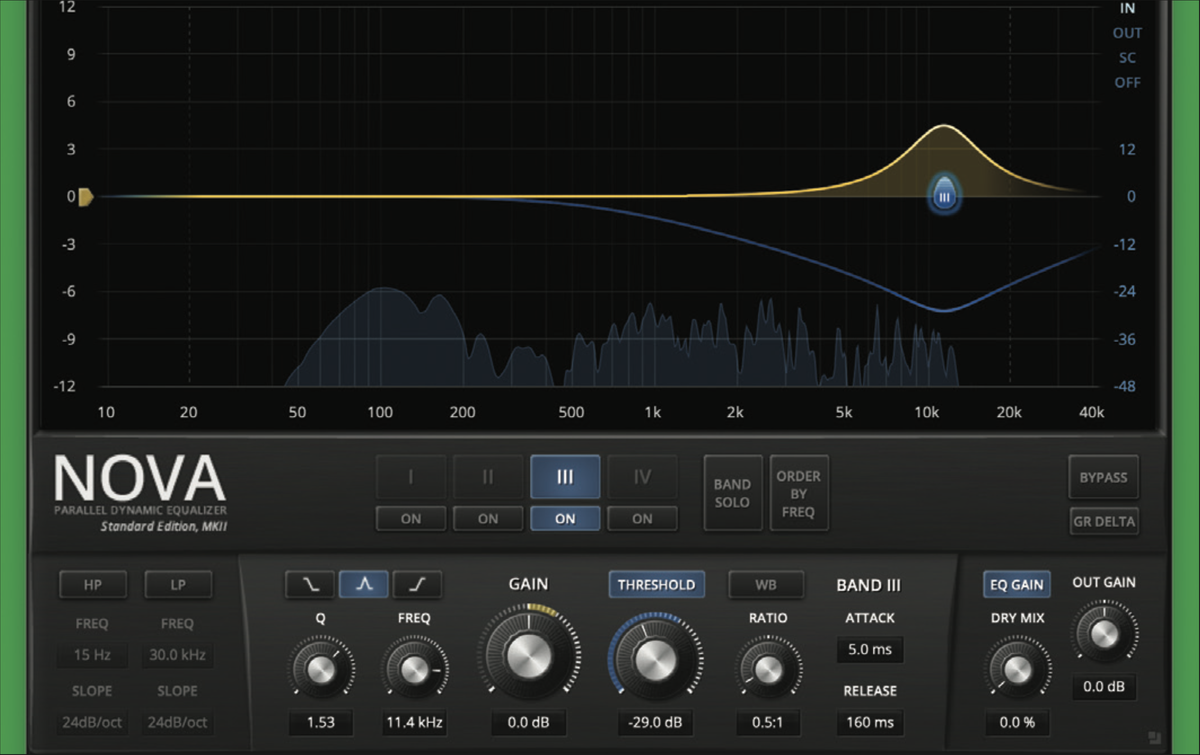Enable the WB wideband mode
Image resolution: width=1200 pixels, height=755 pixels.
point(766,584)
